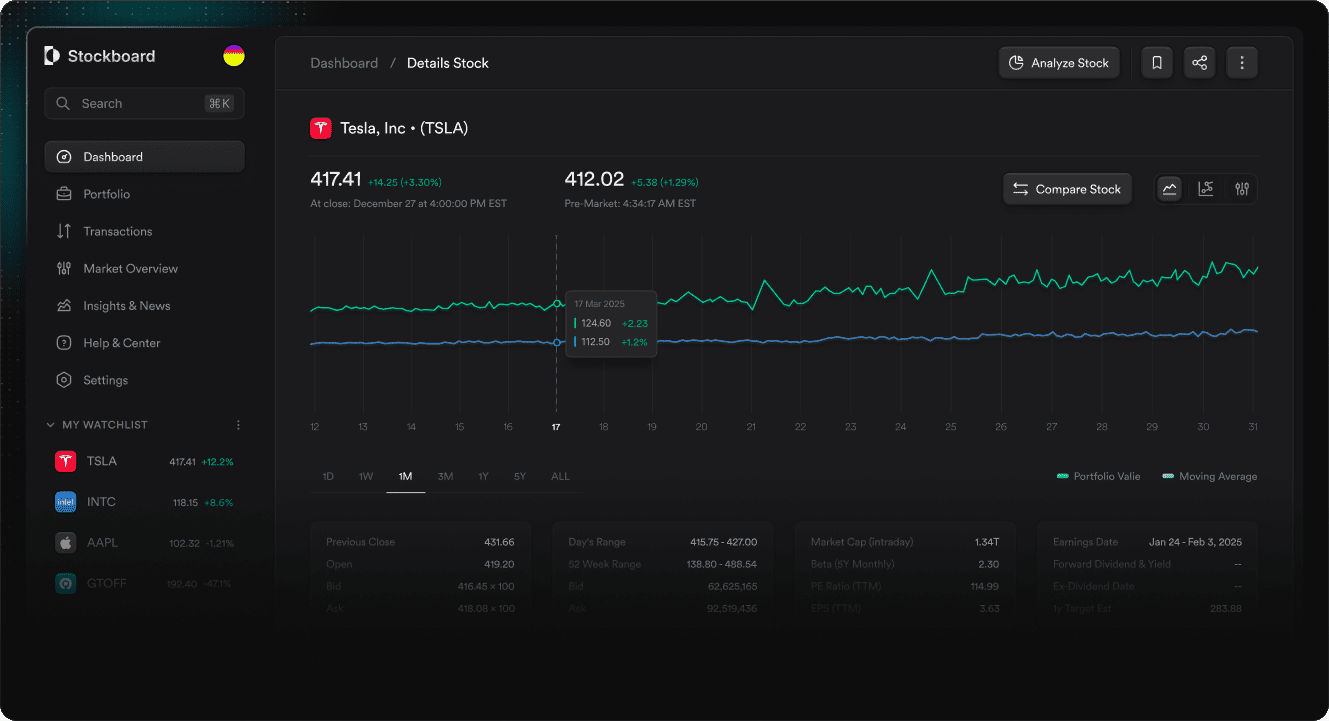Click the Help & Center question mark icon

tap(64, 343)
